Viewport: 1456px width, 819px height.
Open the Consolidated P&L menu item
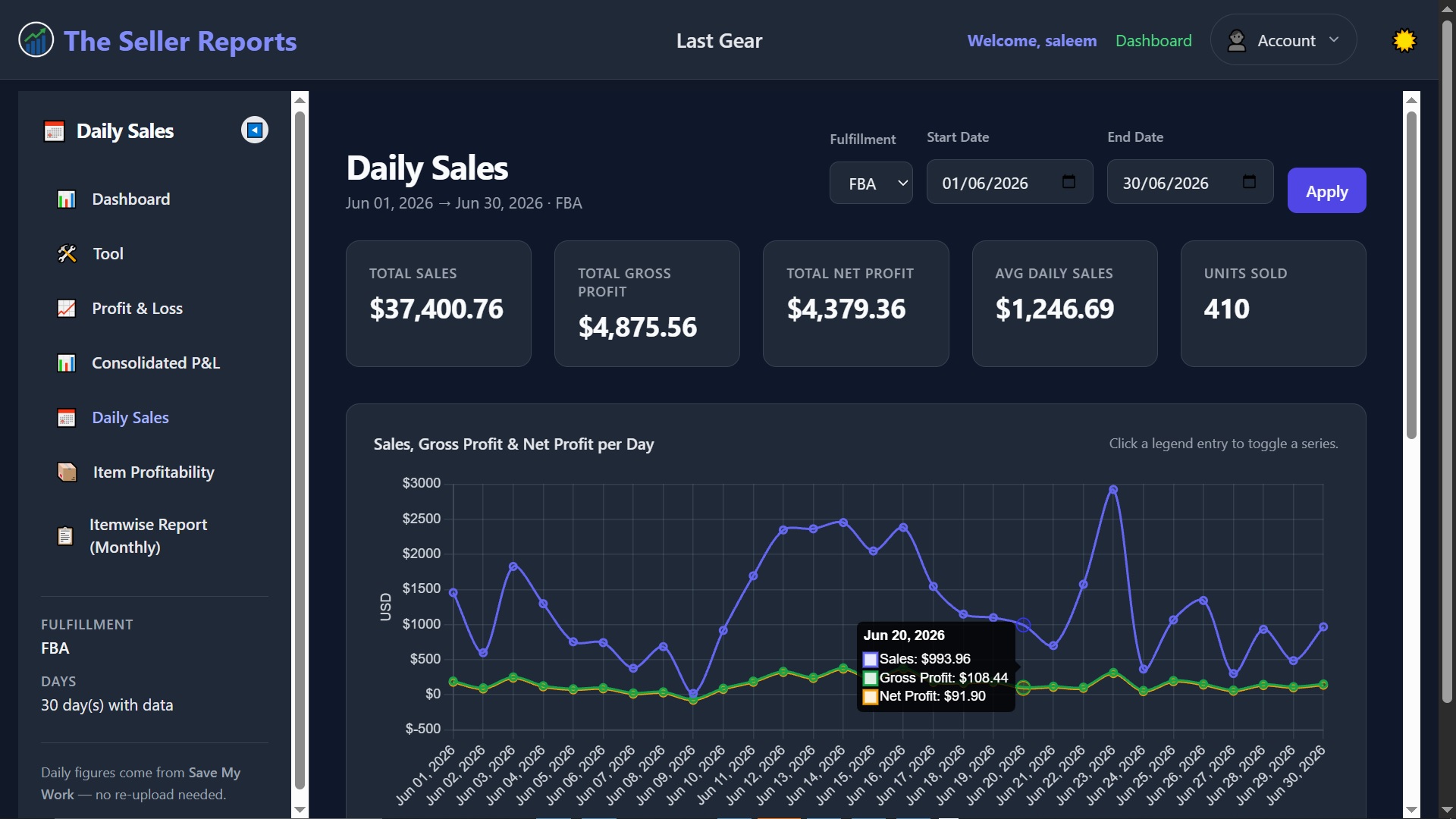(x=155, y=362)
